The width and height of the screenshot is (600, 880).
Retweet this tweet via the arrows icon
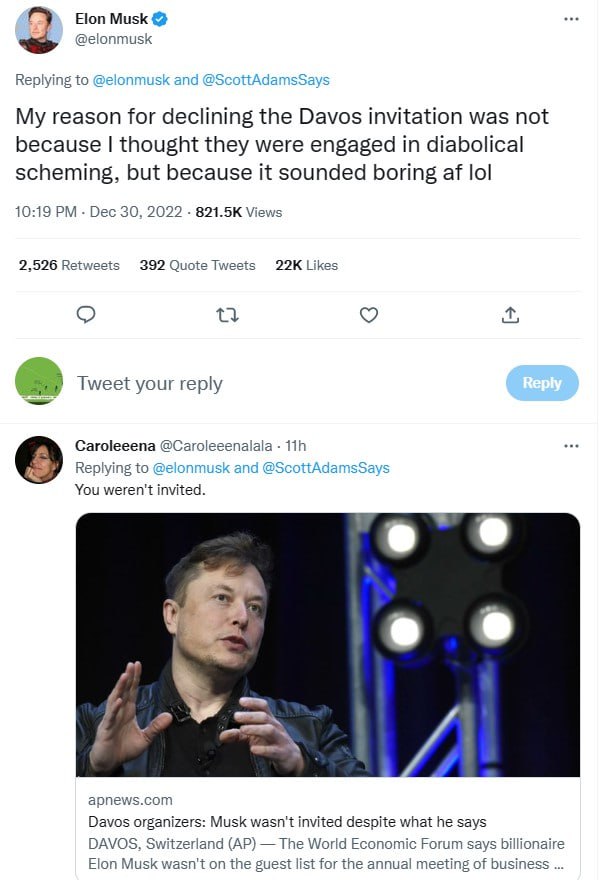[227, 315]
